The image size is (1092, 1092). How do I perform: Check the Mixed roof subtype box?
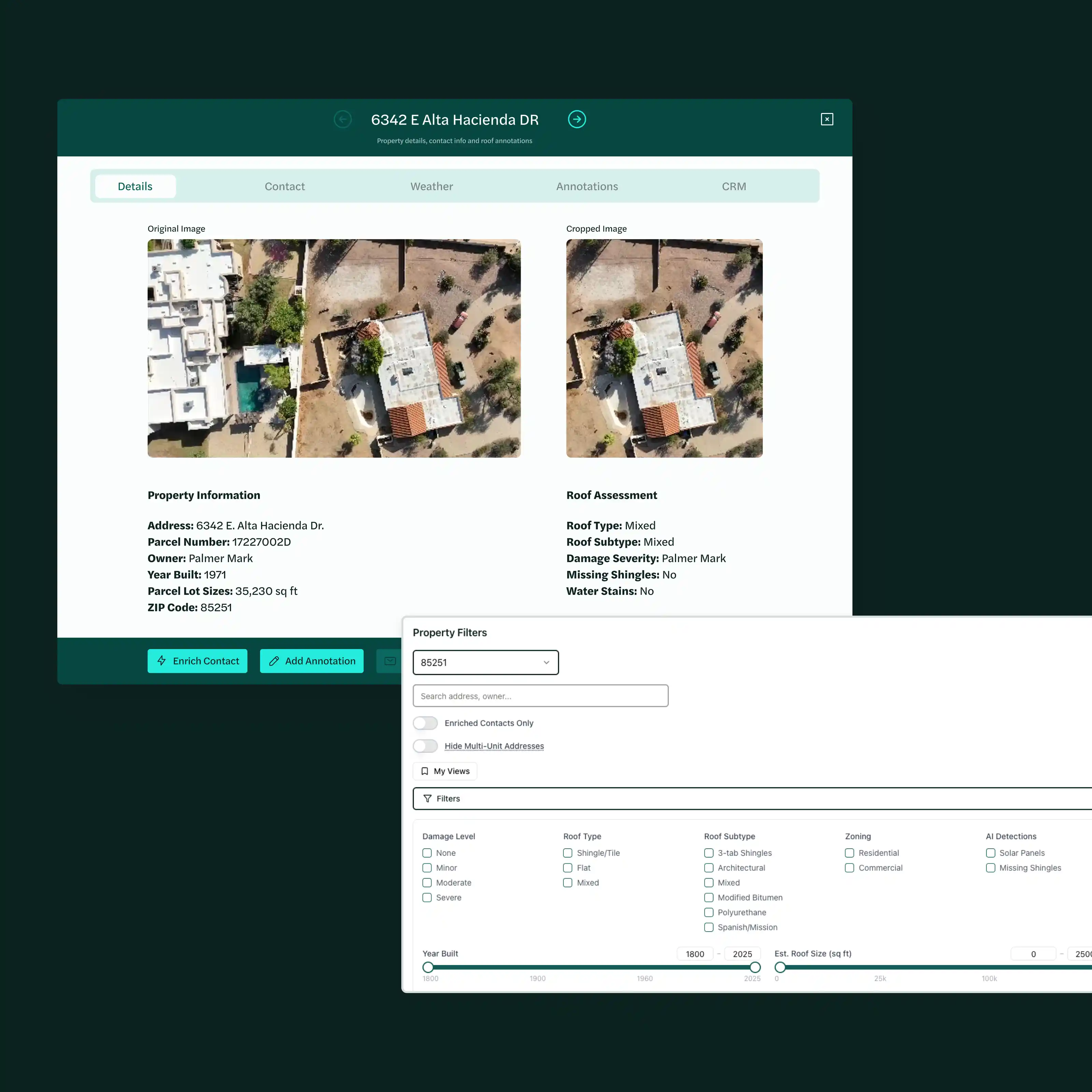pos(709,882)
